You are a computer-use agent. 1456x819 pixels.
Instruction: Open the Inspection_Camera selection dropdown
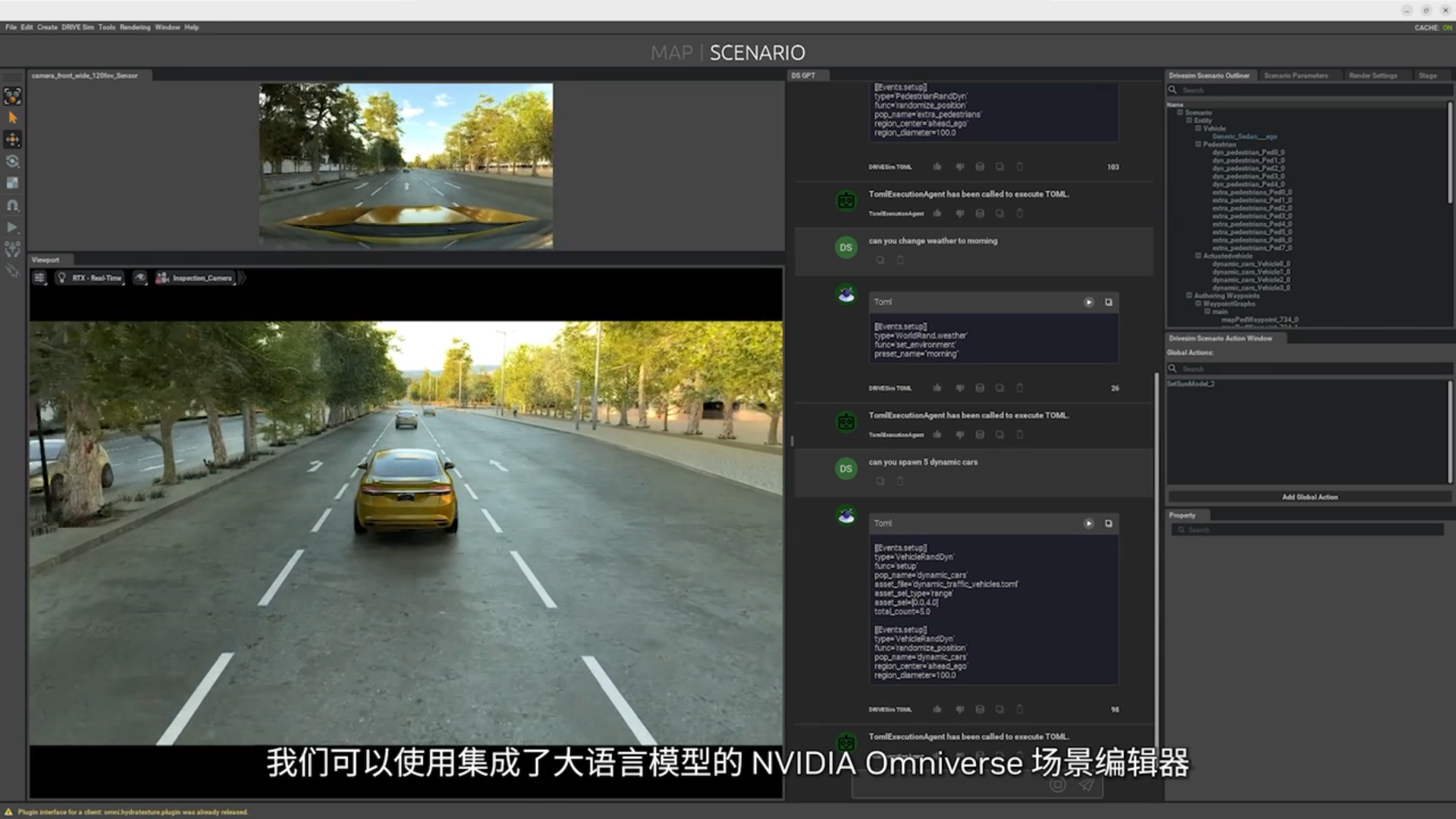click(196, 278)
